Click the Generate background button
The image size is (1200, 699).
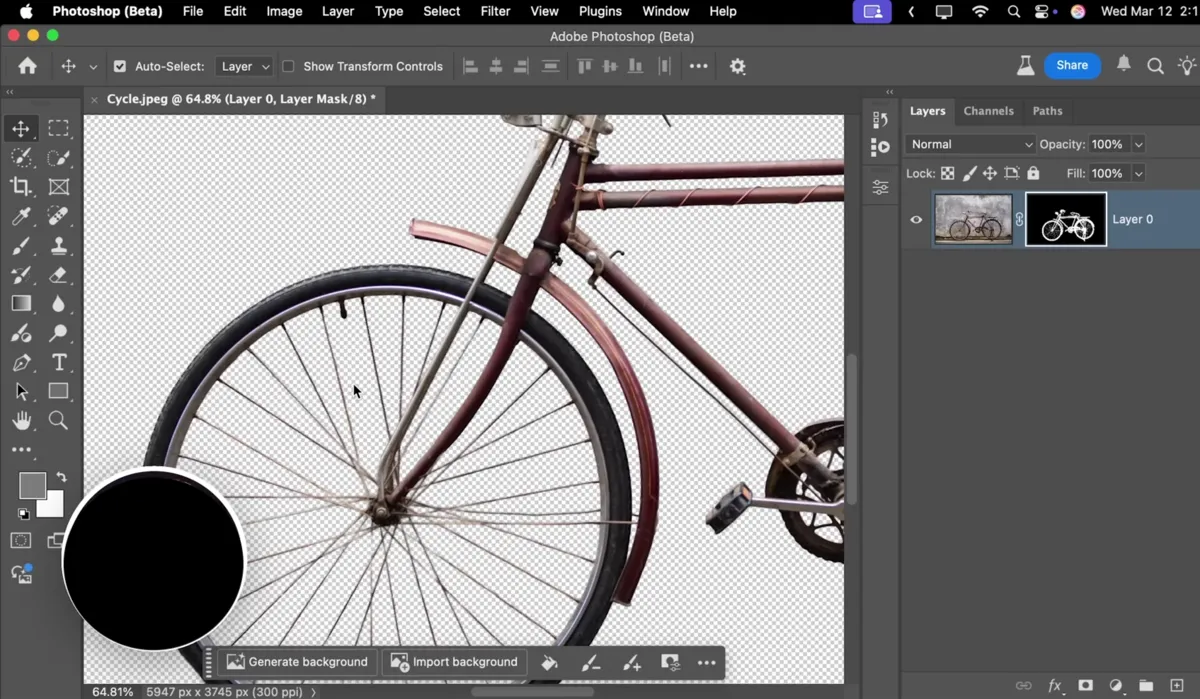(297, 661)
